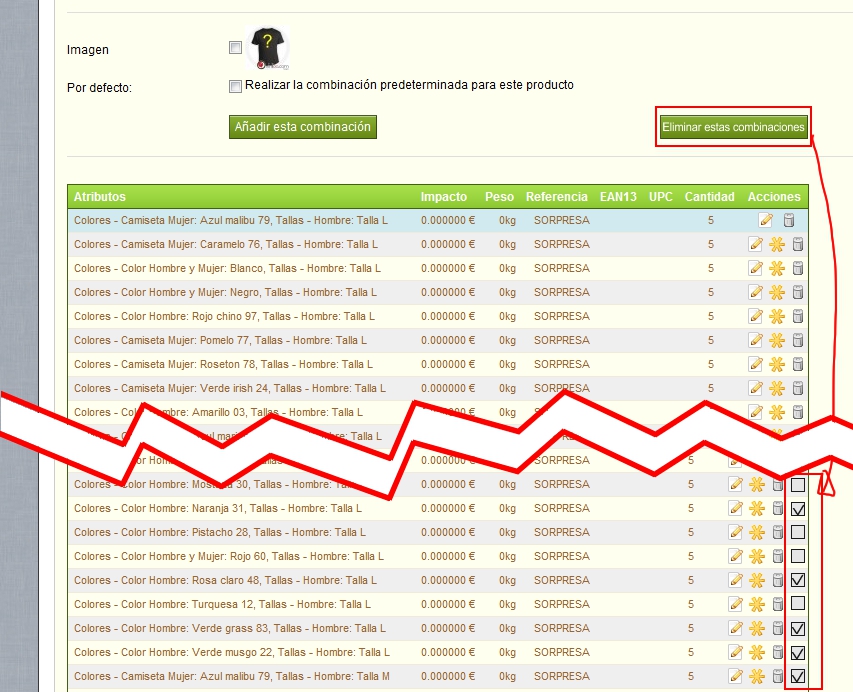Edit the Azul malibu 79 Talla L combination

pyautogui.click(x=765, y=220)
